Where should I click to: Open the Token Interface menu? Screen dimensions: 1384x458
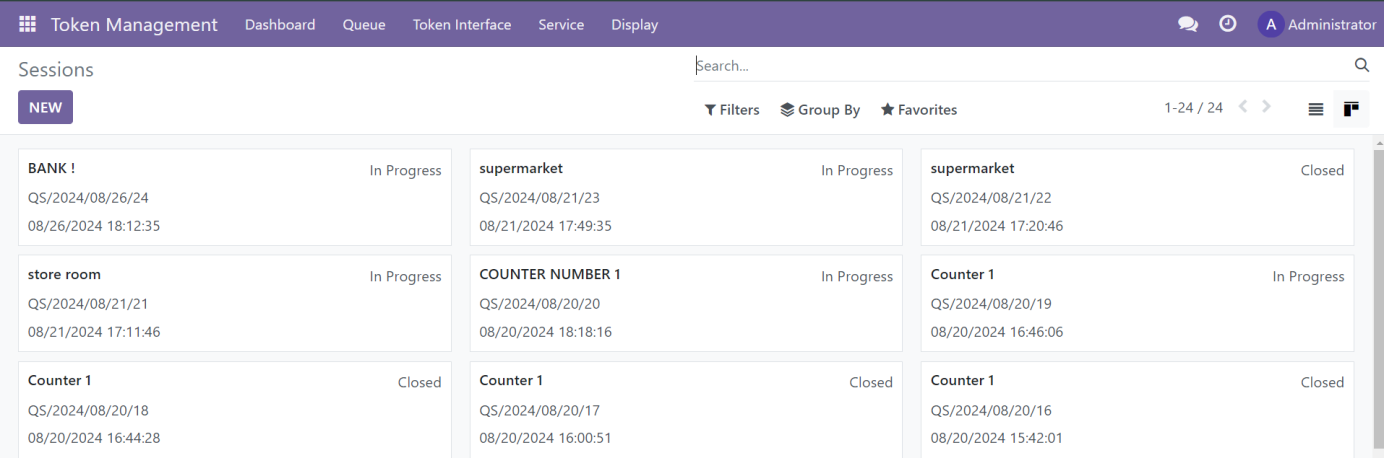tap(462, 25)
